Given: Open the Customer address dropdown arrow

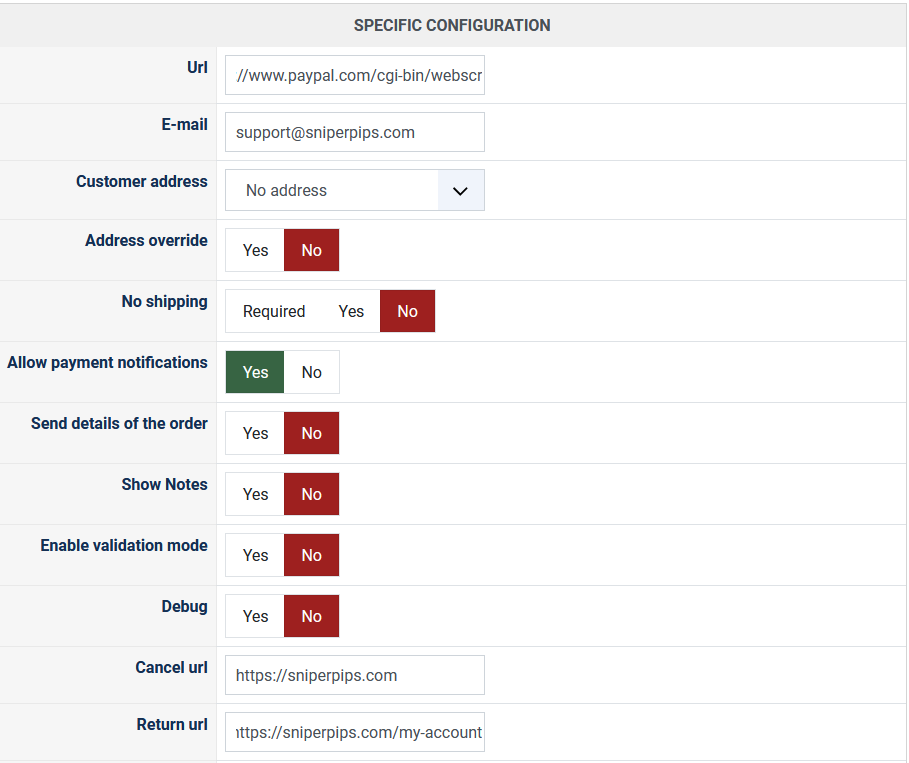Looking at the screenshot, I should tap(460, 190).
